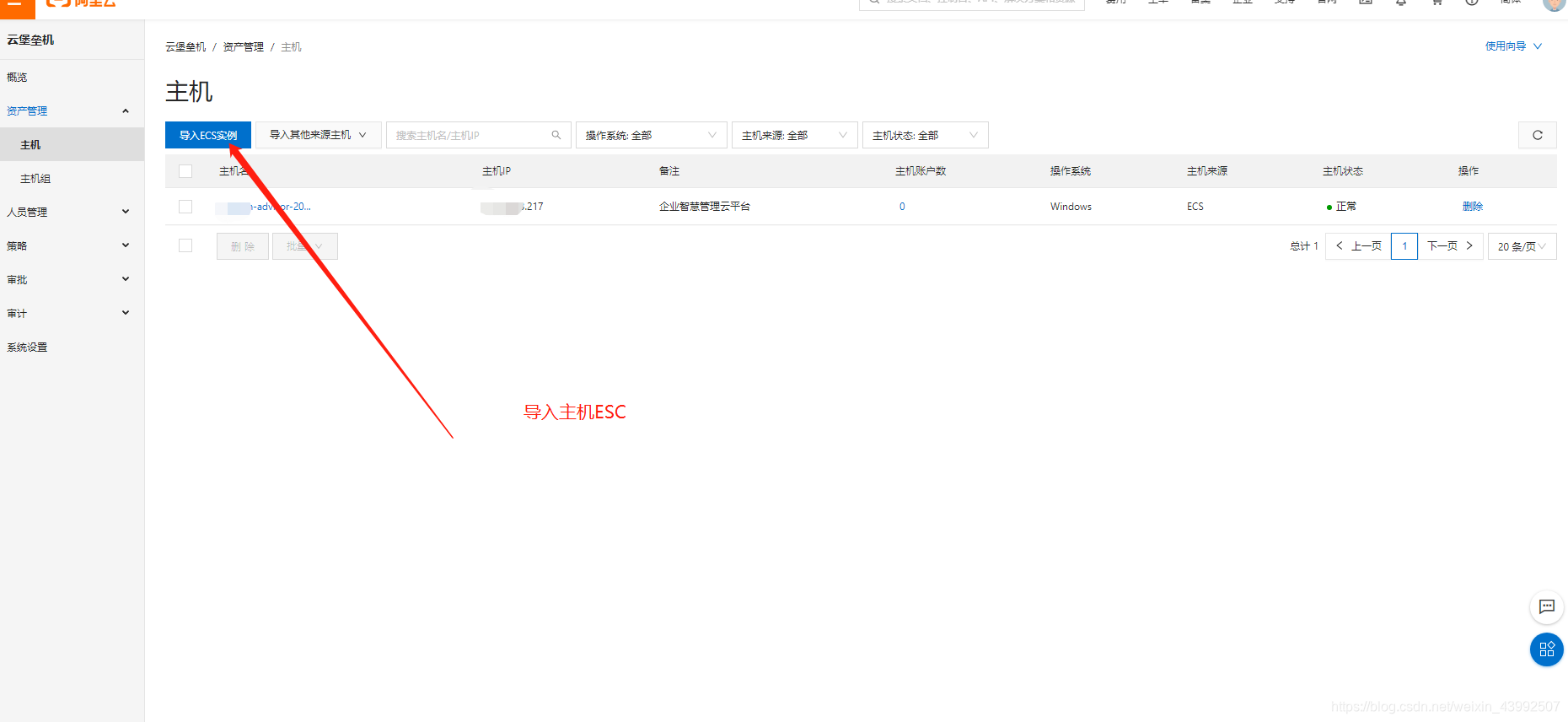Click 删除 in the host row's 操作 column

[1473, 207]
